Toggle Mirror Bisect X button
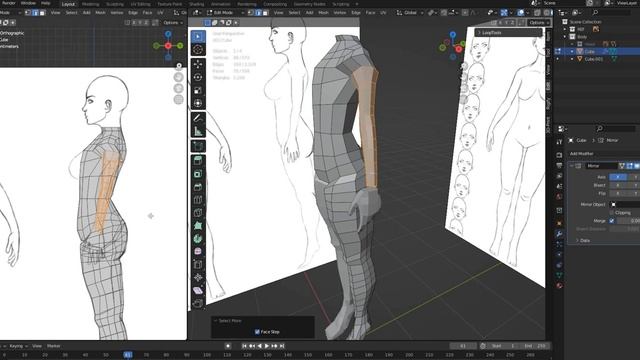 [618, 185]
